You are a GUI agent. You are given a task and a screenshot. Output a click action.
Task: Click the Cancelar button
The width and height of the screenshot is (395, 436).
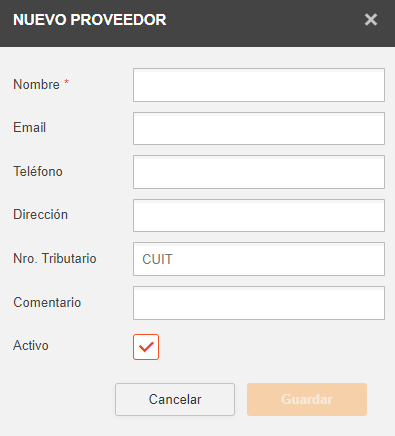pos(175,399)
